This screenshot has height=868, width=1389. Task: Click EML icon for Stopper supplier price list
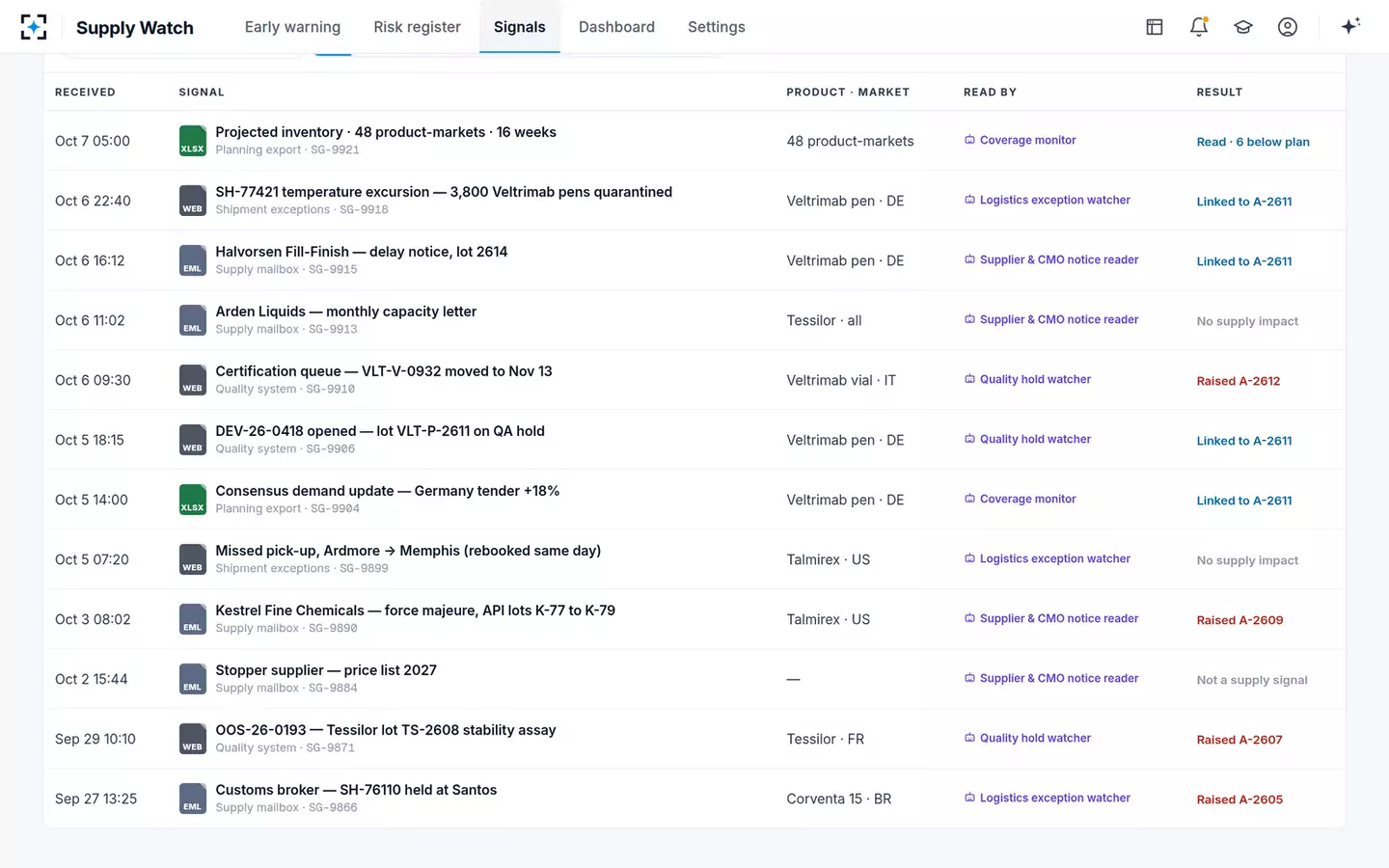[193, 679]
